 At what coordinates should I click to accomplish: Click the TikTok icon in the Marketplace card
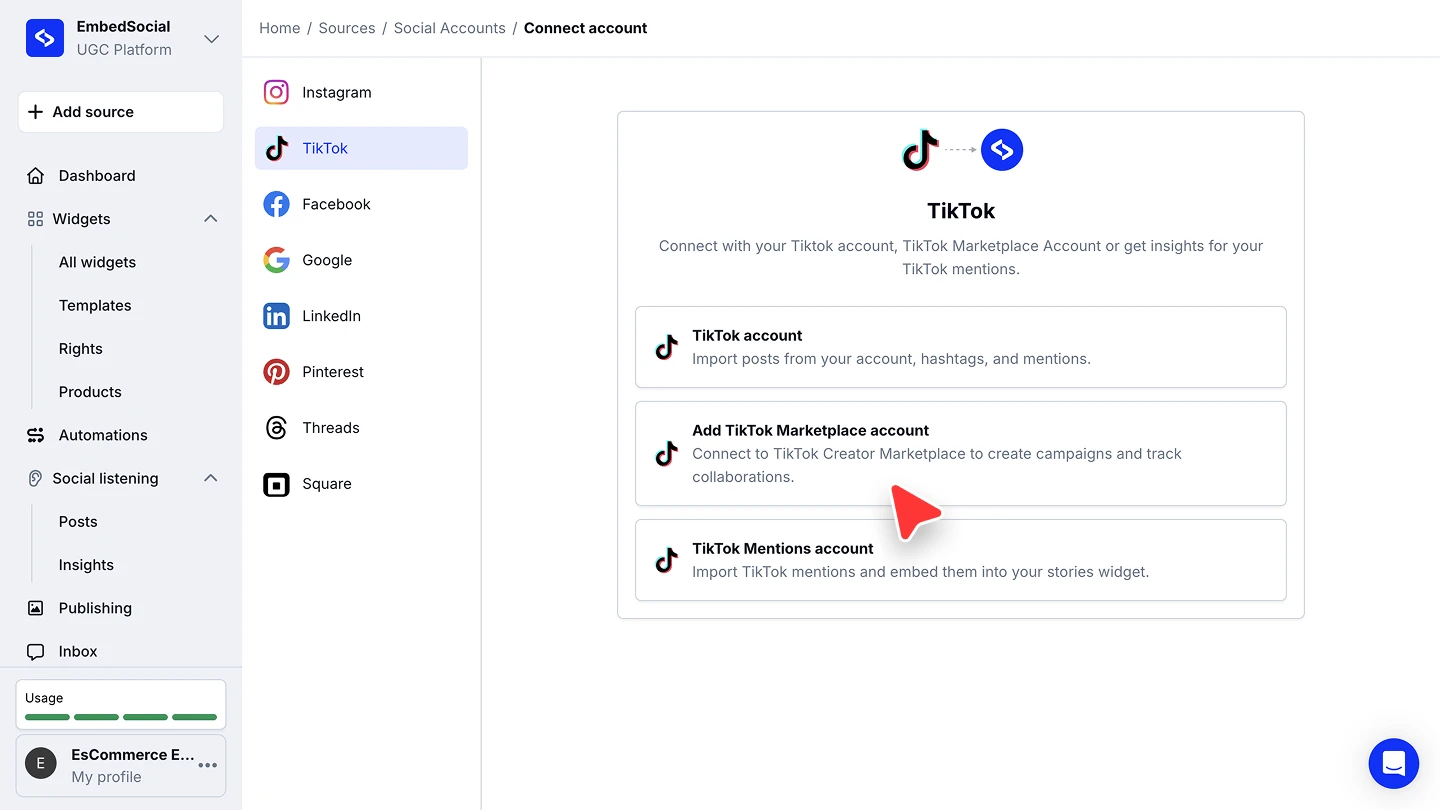(x=666, y=454)
